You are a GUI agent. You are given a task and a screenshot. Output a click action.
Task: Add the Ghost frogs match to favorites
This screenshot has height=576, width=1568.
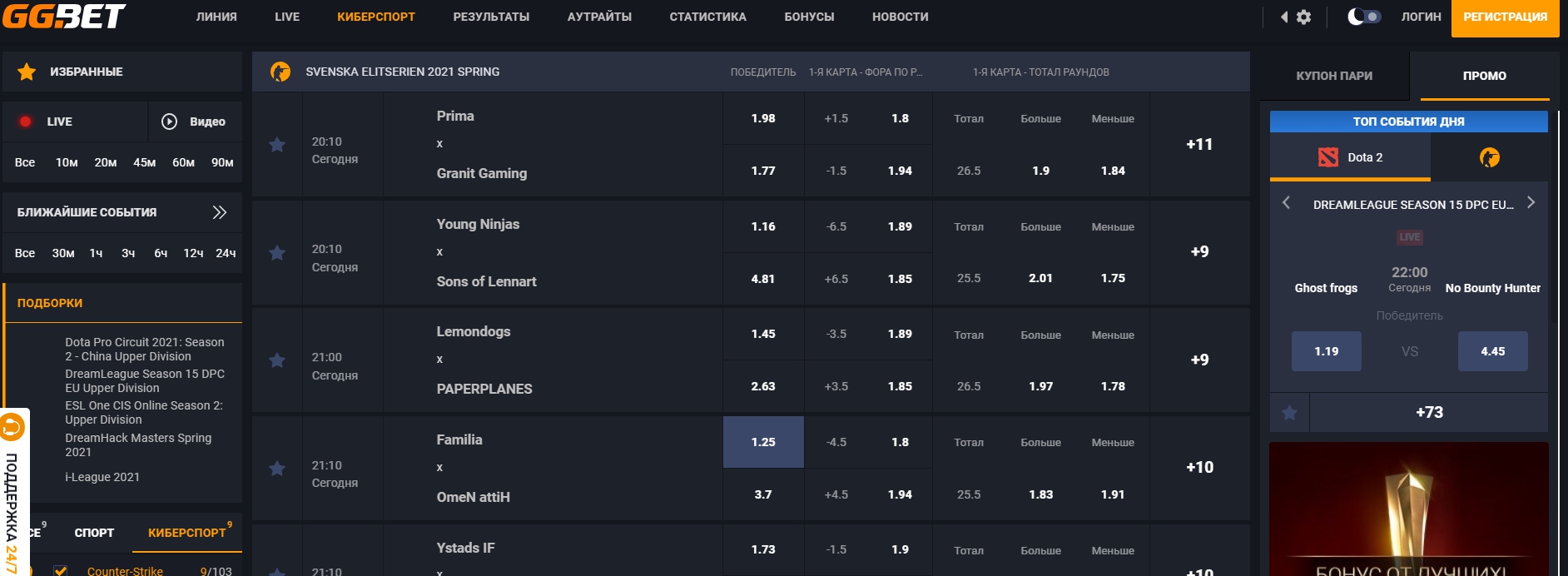(1289, 413)
